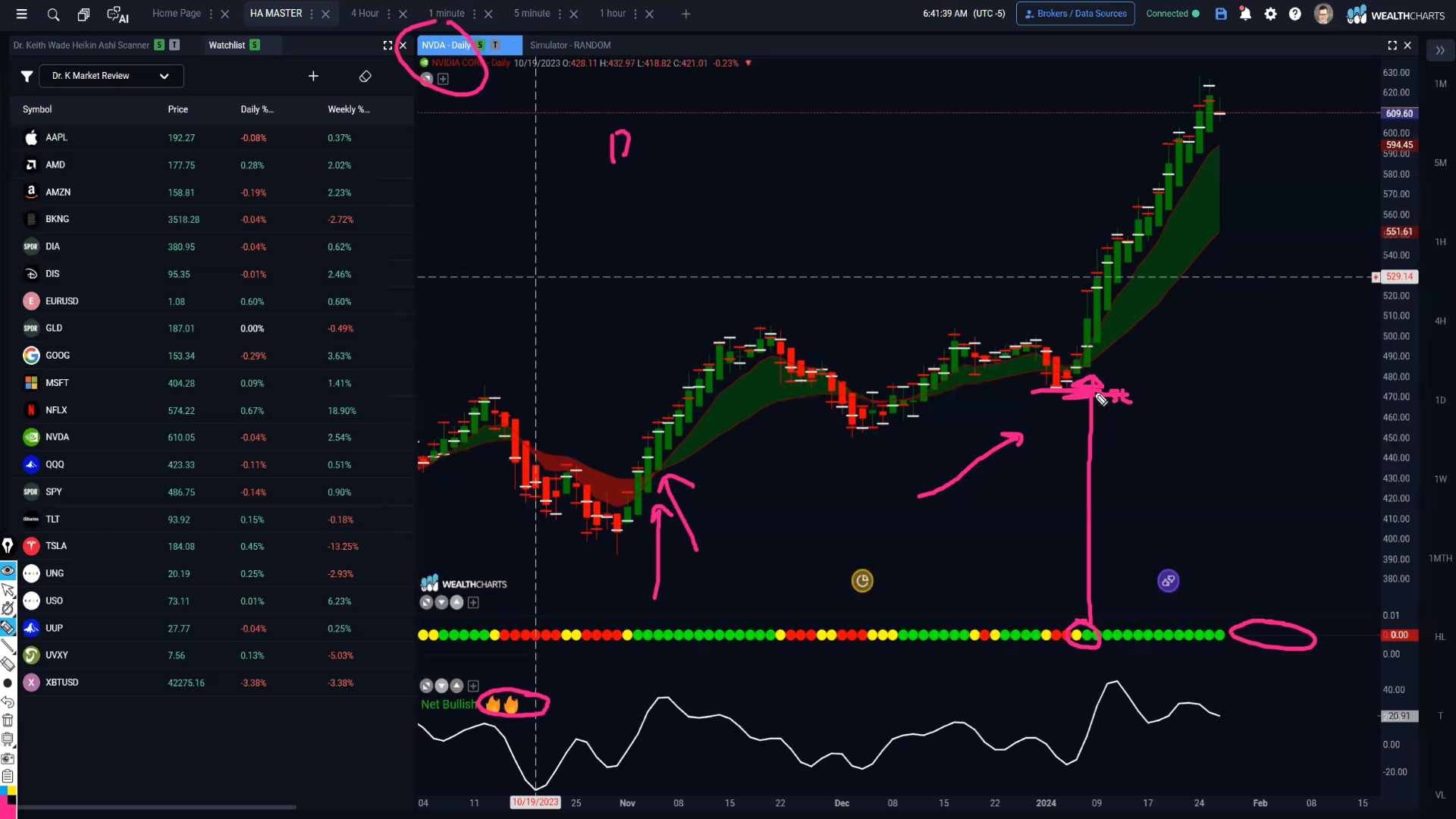Toggle the T badge on NVDA Daily tab
This screenshot has width=1456, height=819.
click(495, 45)
